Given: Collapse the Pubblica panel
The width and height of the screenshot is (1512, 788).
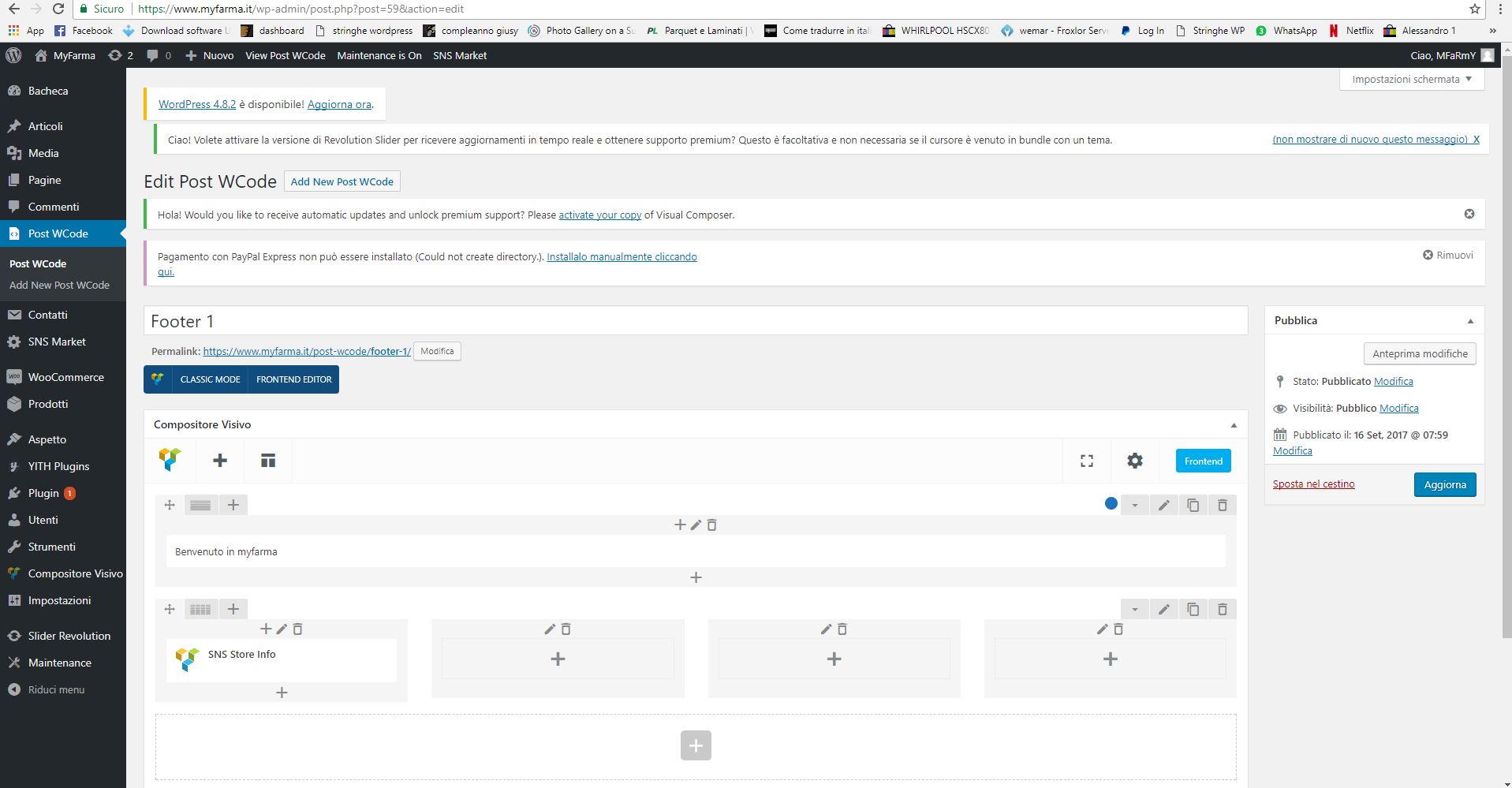Looking at the screenshot, I should (1469, 321).
